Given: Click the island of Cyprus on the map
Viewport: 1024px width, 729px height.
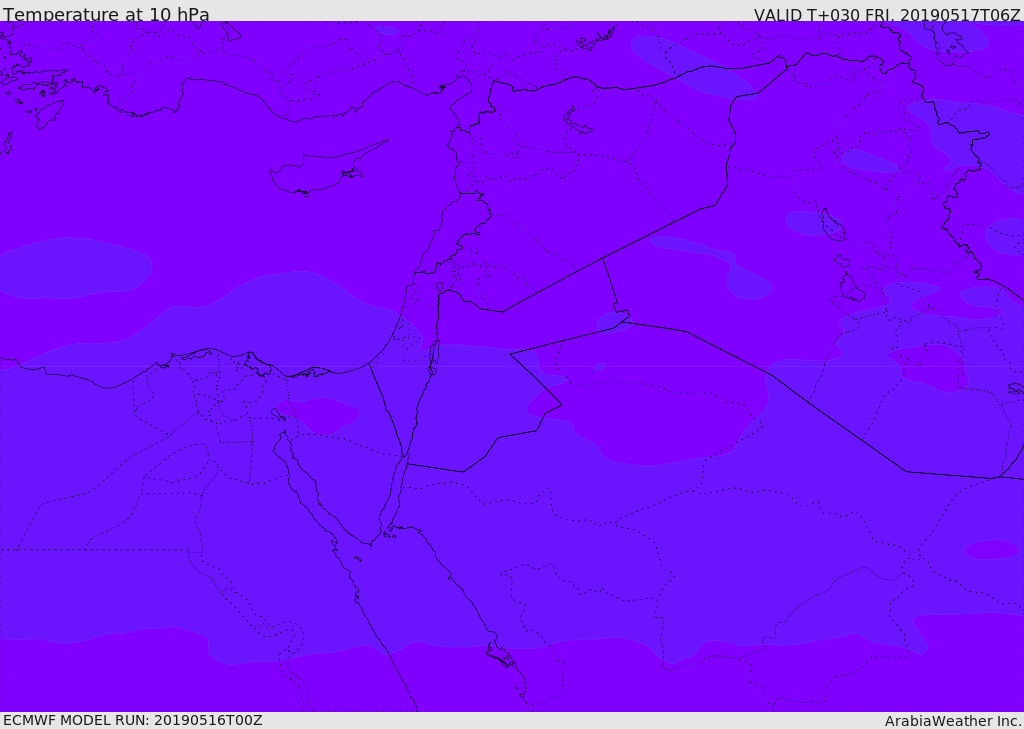Looking at the screenshot, I should point(328,168).
